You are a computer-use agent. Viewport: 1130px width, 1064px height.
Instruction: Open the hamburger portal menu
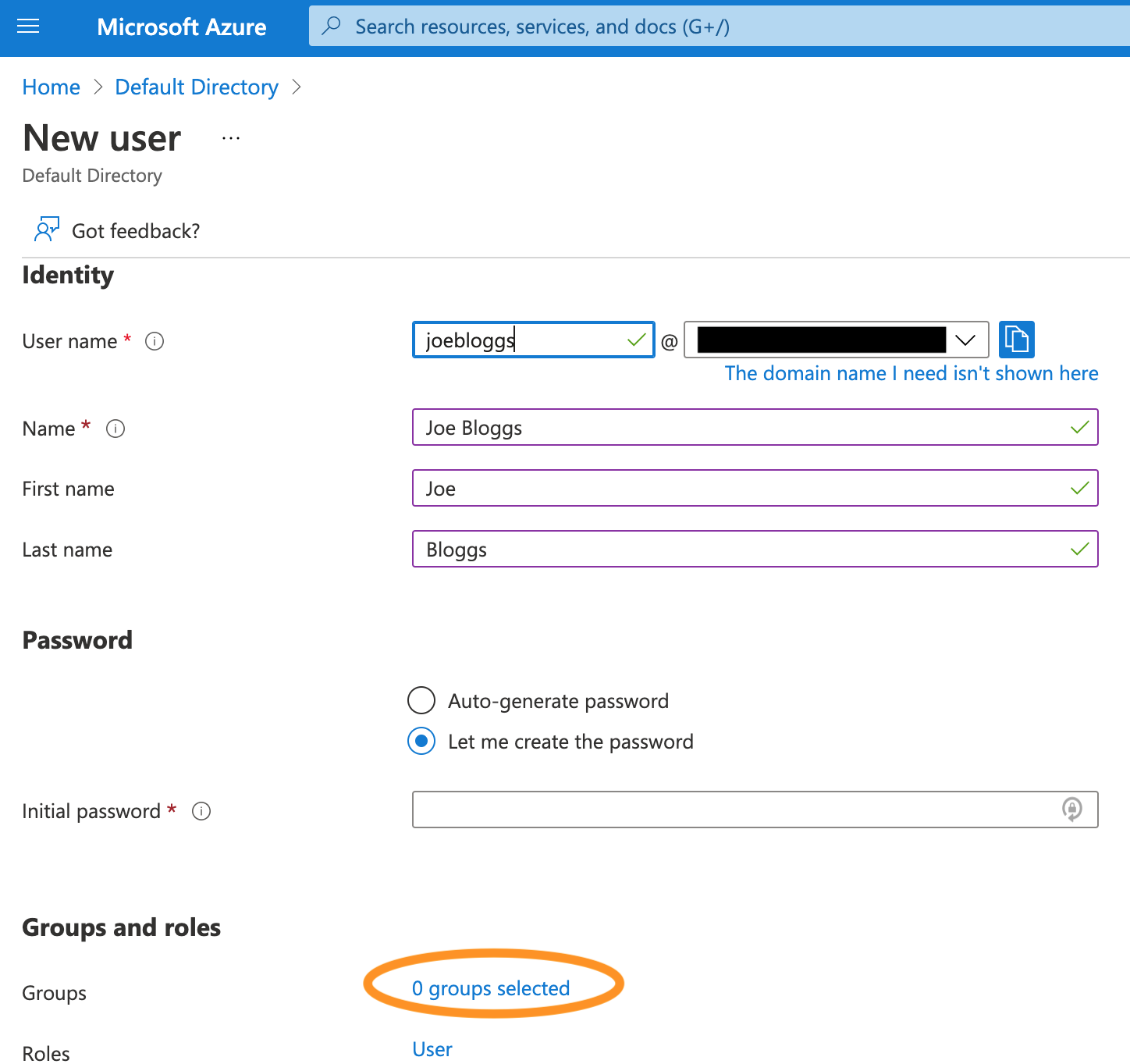pos(28,27)
